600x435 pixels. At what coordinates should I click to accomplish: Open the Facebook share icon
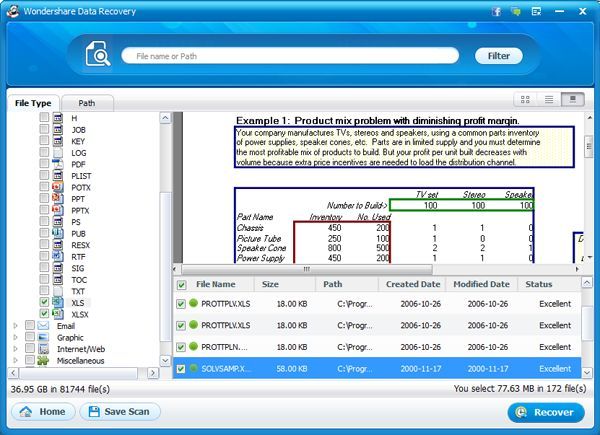496,11
